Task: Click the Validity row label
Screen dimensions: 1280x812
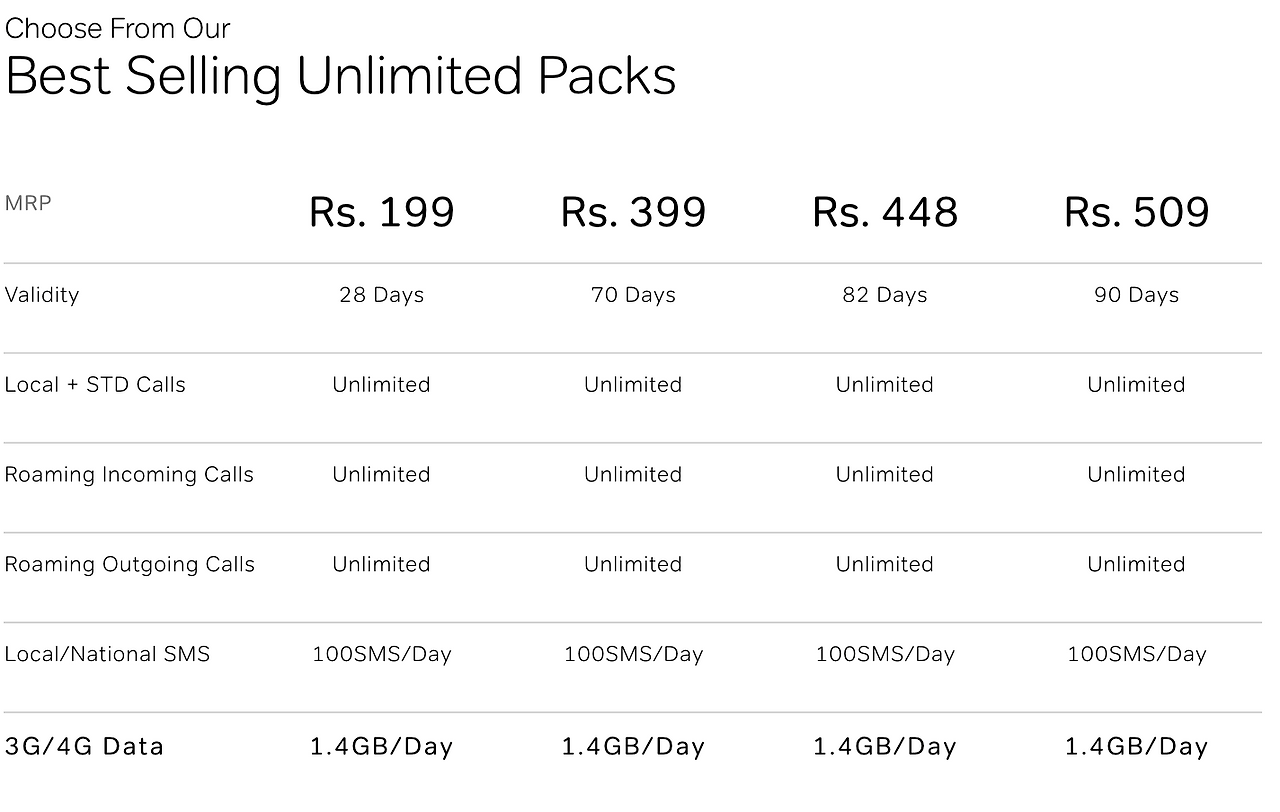Action: pyautogui.click(x=42, y=295)
